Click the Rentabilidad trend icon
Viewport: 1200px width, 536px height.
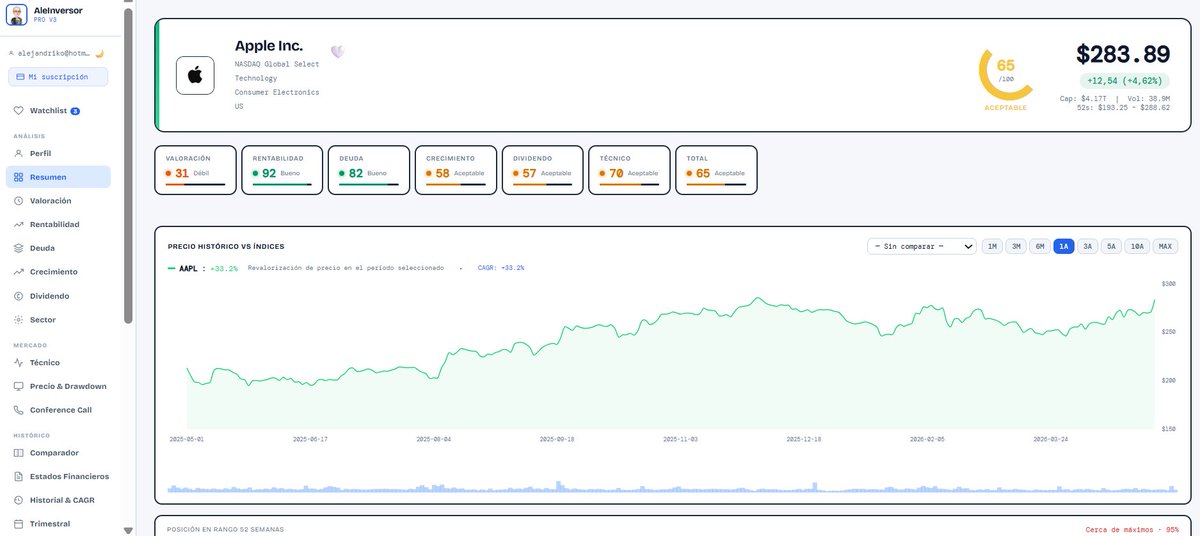coord(19,225)
